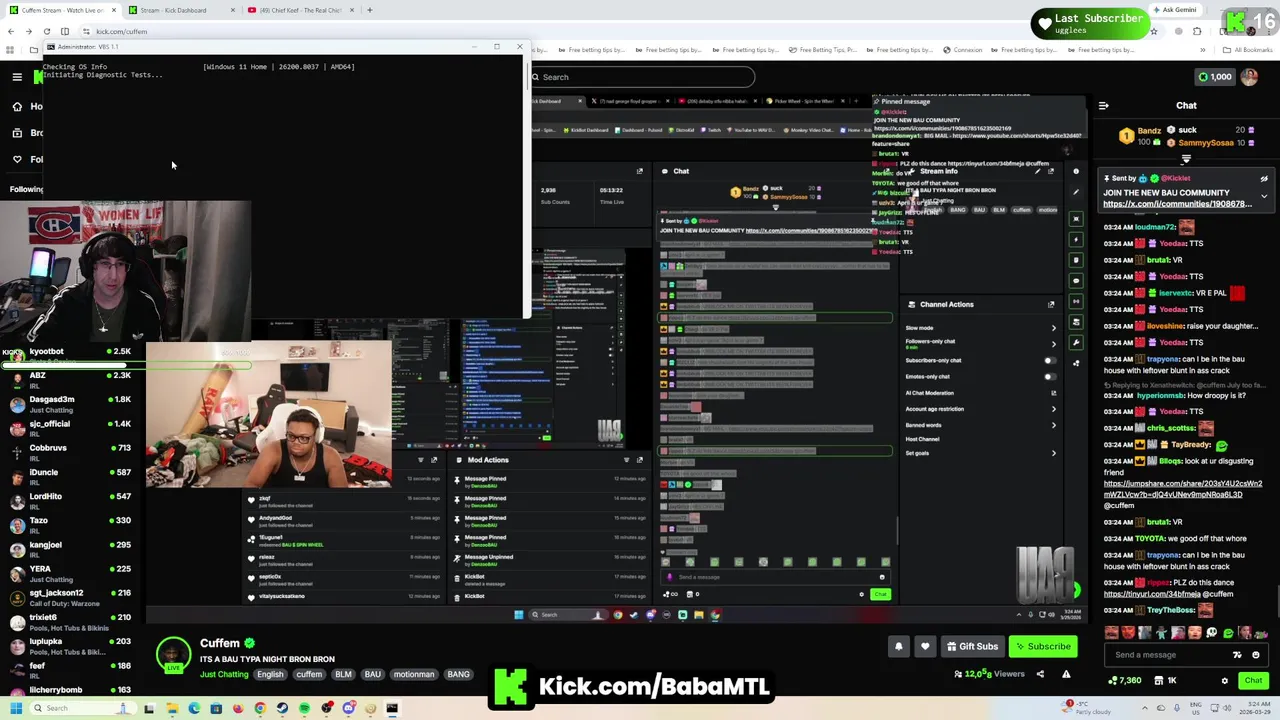
Task: Select the English tag
Action: coord(270,674)
